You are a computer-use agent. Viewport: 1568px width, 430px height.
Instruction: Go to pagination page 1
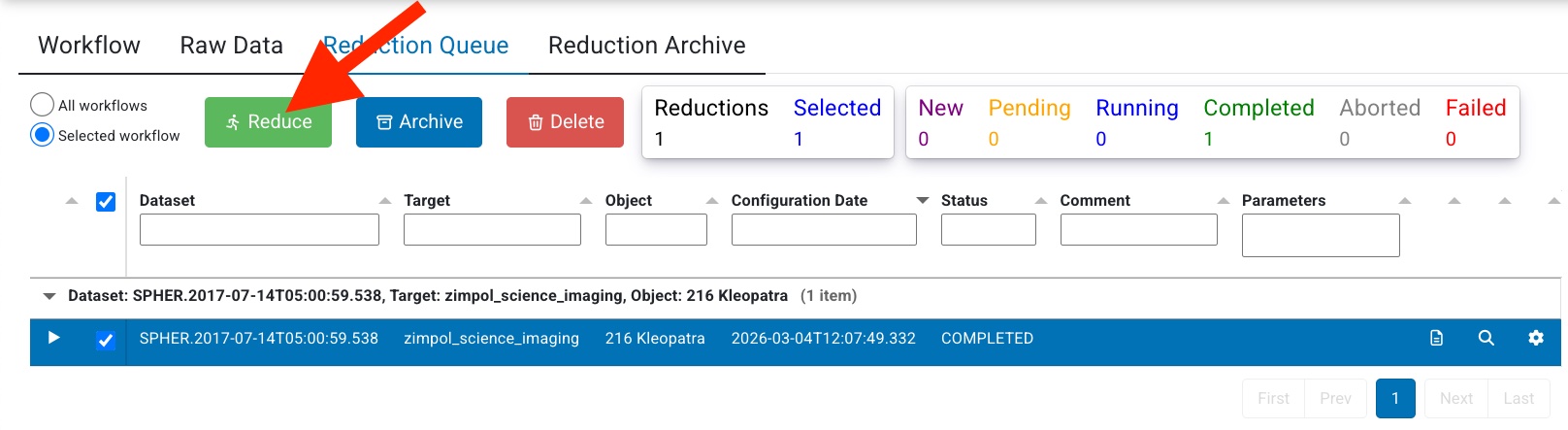(1395, 399)
